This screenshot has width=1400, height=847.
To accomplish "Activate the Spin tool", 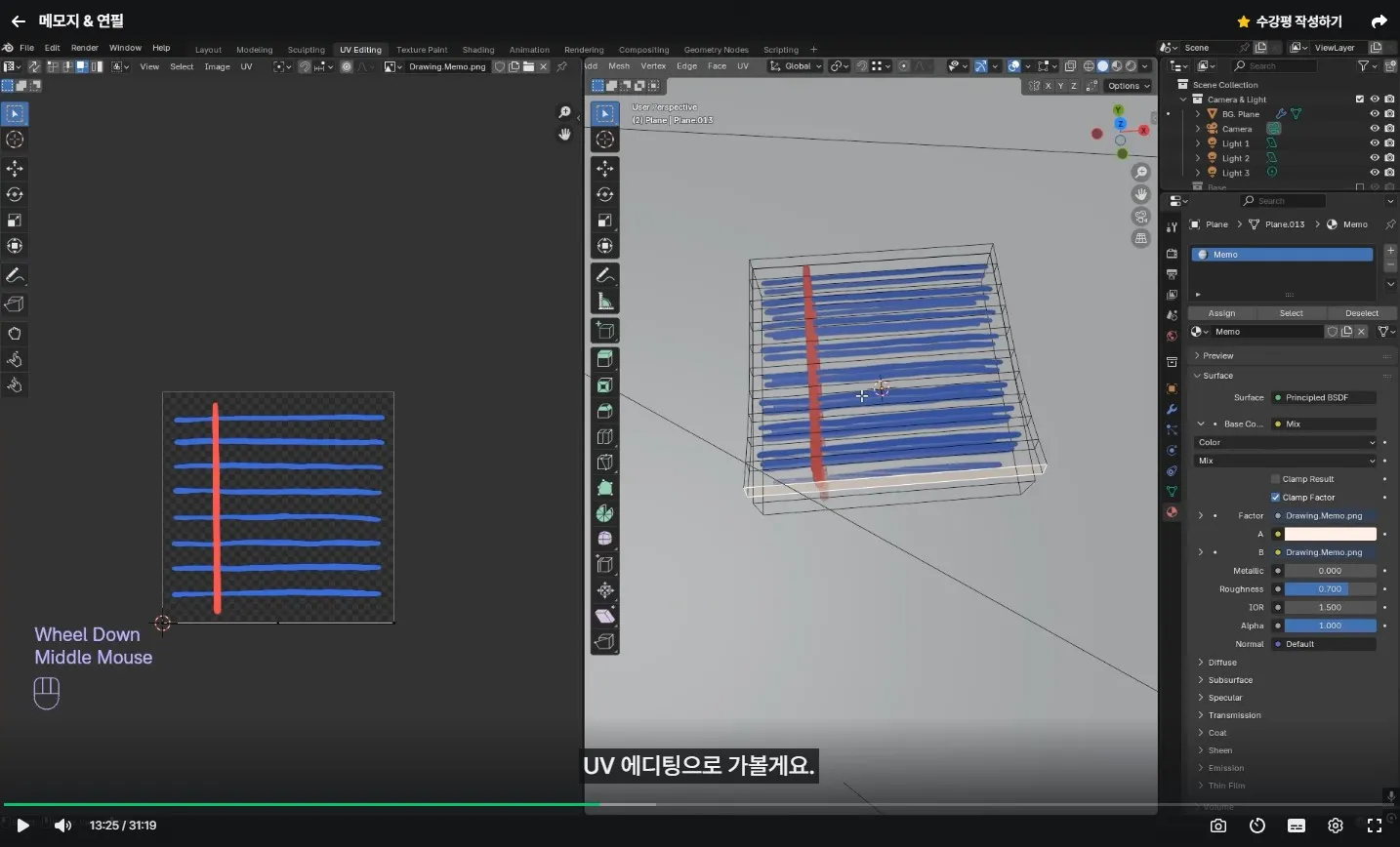I will pos(605,513).
